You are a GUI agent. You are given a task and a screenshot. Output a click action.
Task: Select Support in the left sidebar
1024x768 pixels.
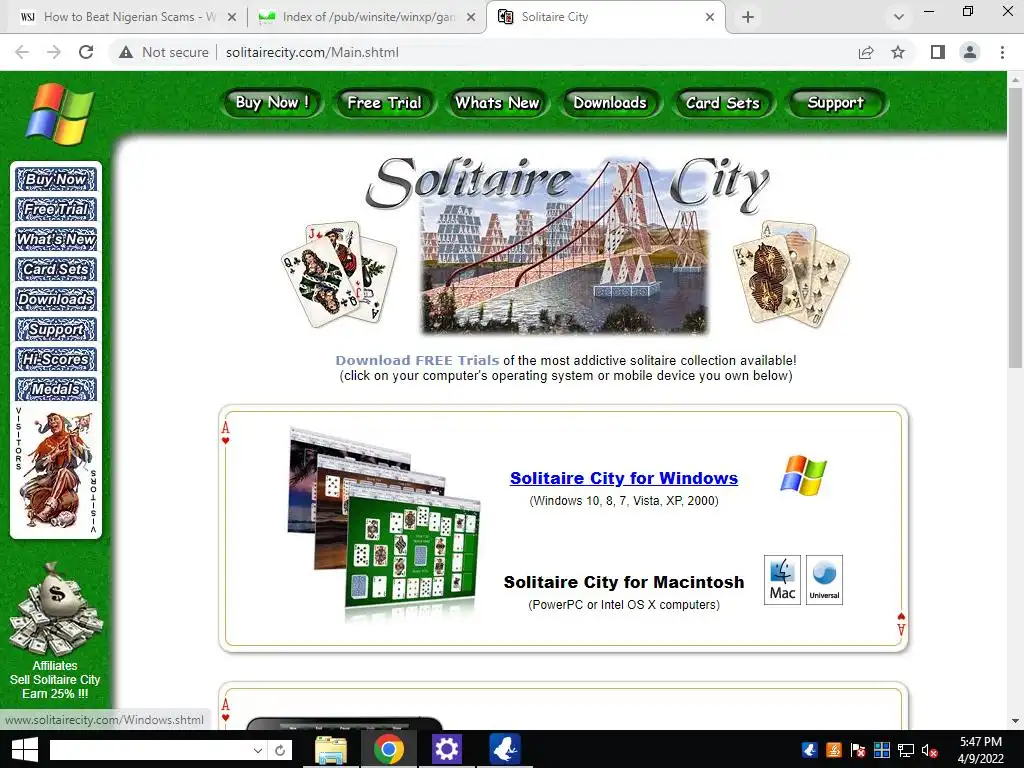point(56,329)
